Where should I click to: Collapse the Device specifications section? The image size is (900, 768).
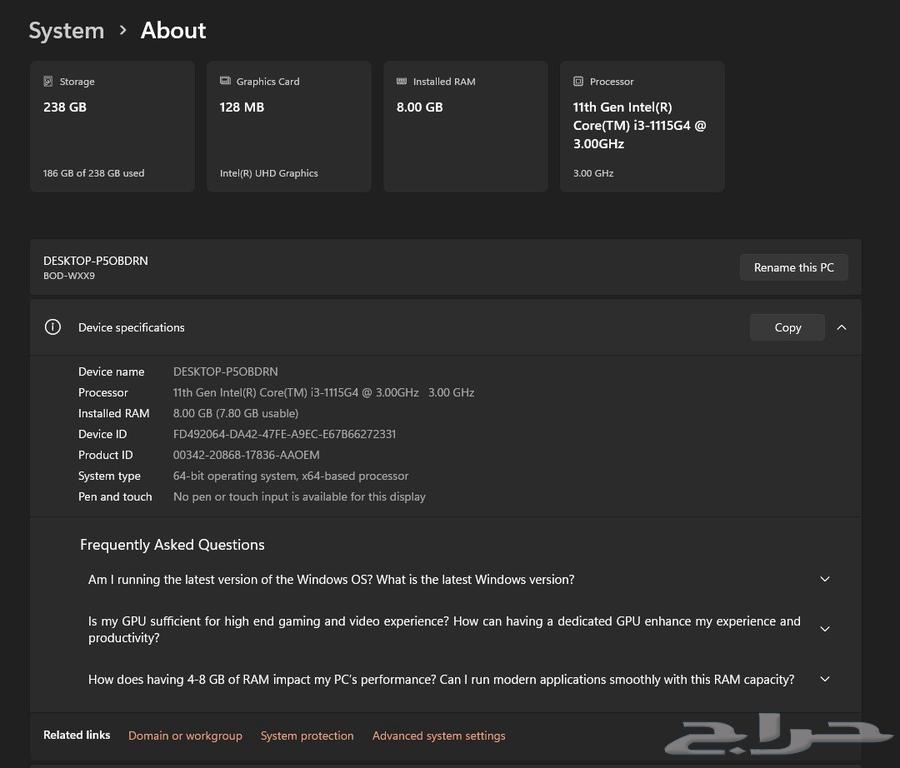tap(841, 327)
